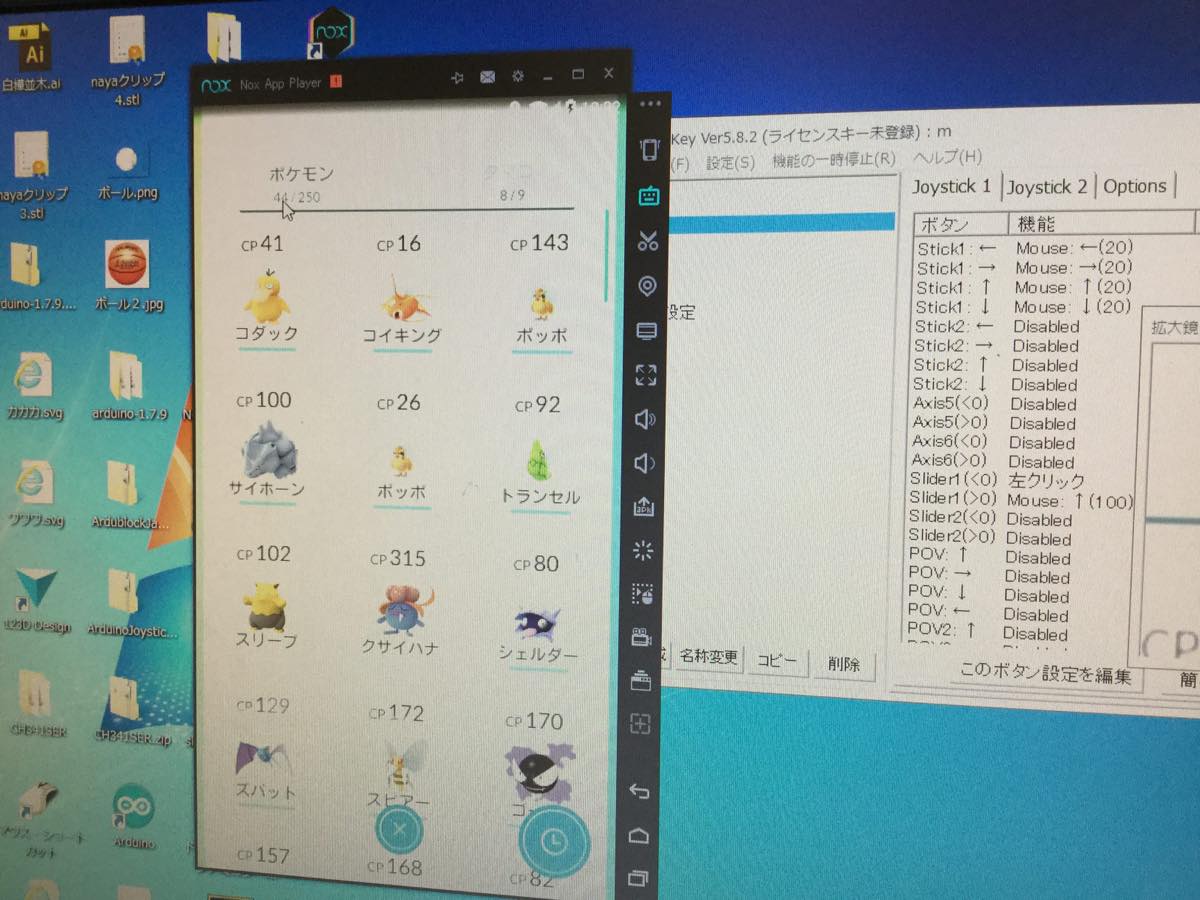The width and height of the screenshot is (1200, 900).
Task: Open virtual location pin in Nox sidebar
Action: (647, 286)
